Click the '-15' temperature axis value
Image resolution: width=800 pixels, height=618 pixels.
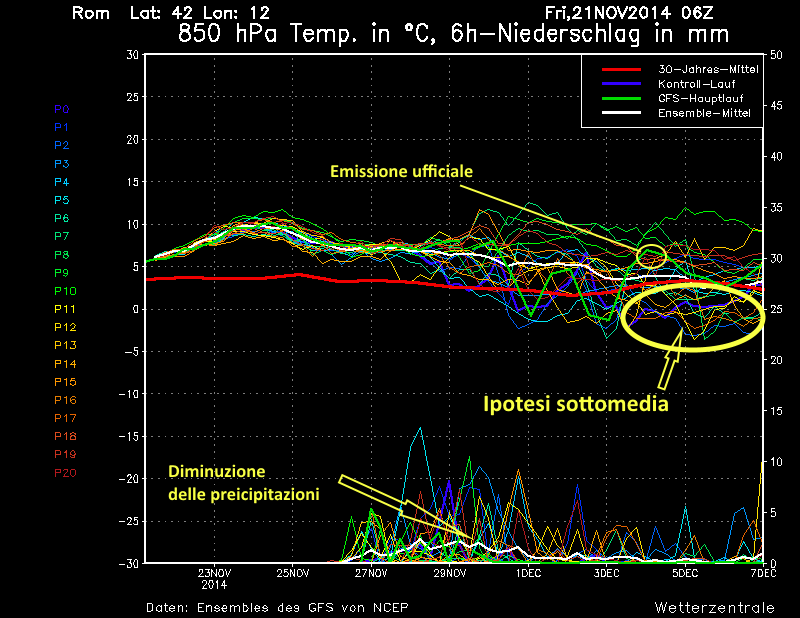(129, 437)
